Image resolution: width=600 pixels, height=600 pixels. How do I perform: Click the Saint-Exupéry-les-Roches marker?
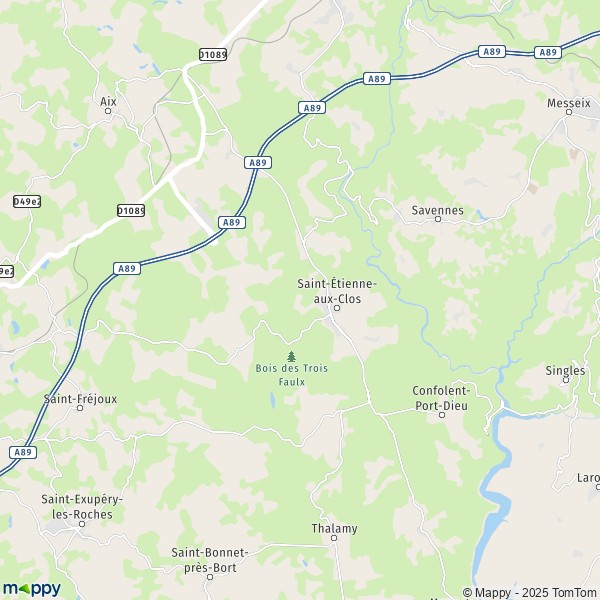[x=82, y=524]
